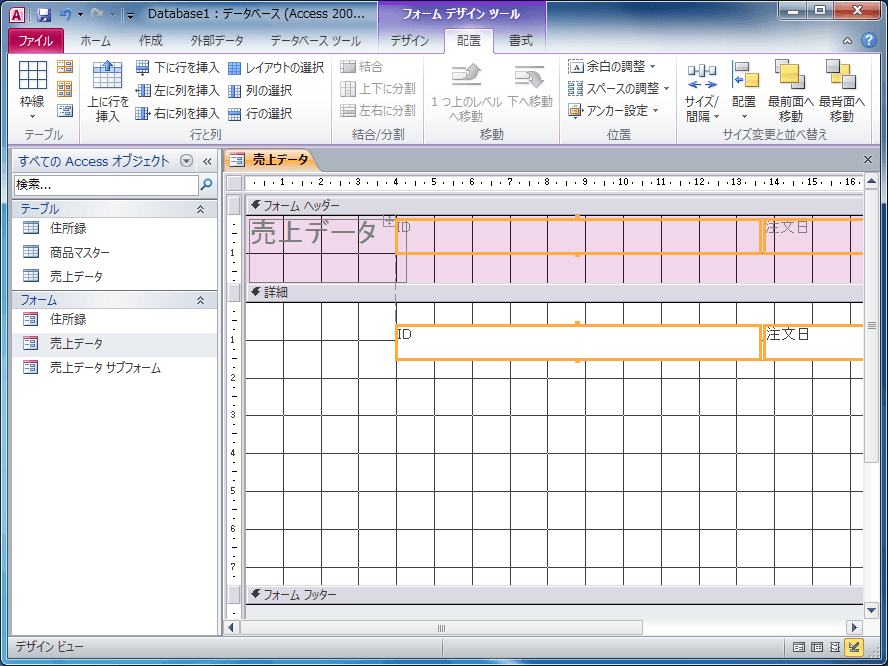Switch to Datasheet view in status bar
888x666 pixels.
(x=817, y=647)
